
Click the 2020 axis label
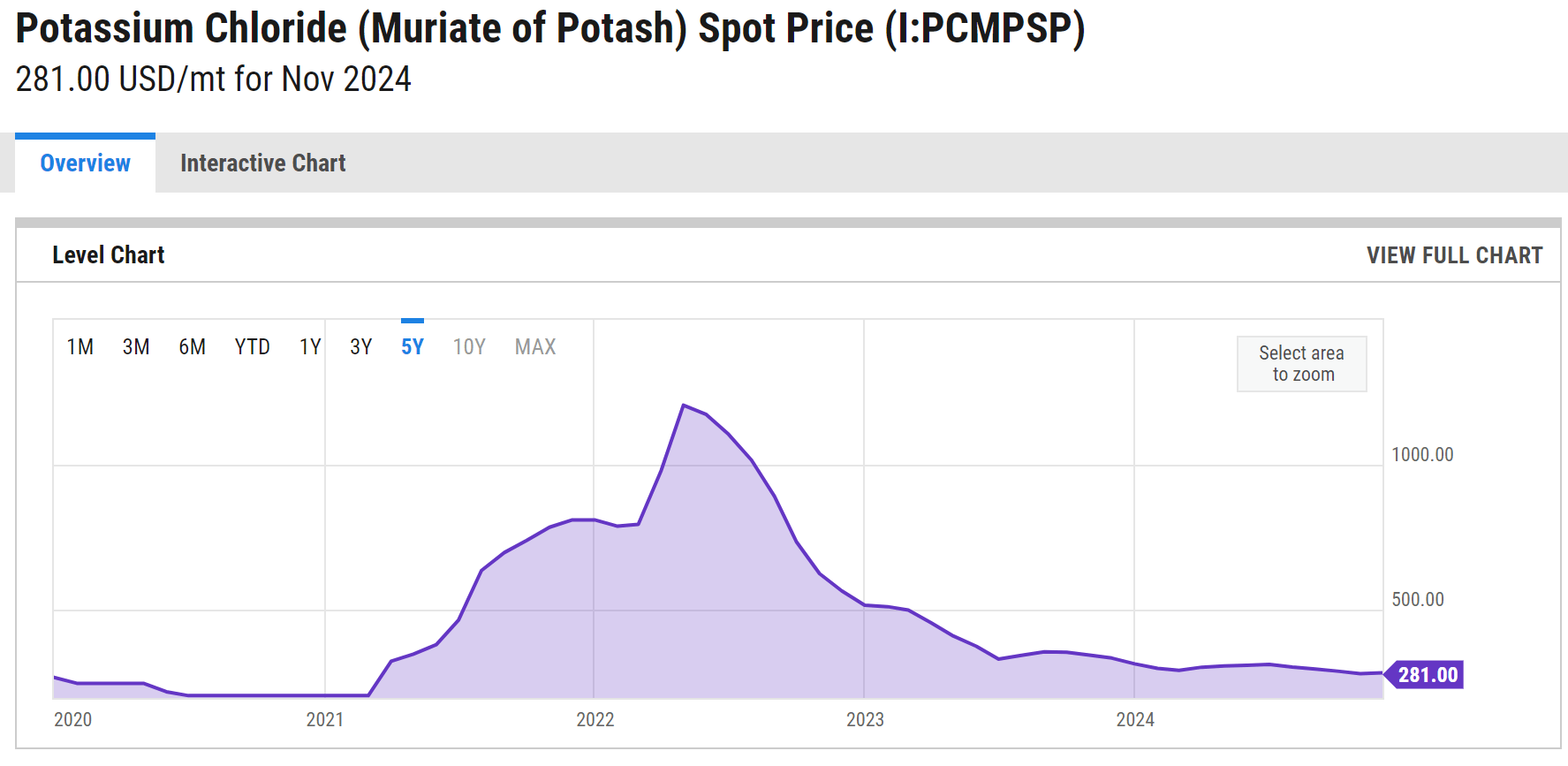[73, 719]
